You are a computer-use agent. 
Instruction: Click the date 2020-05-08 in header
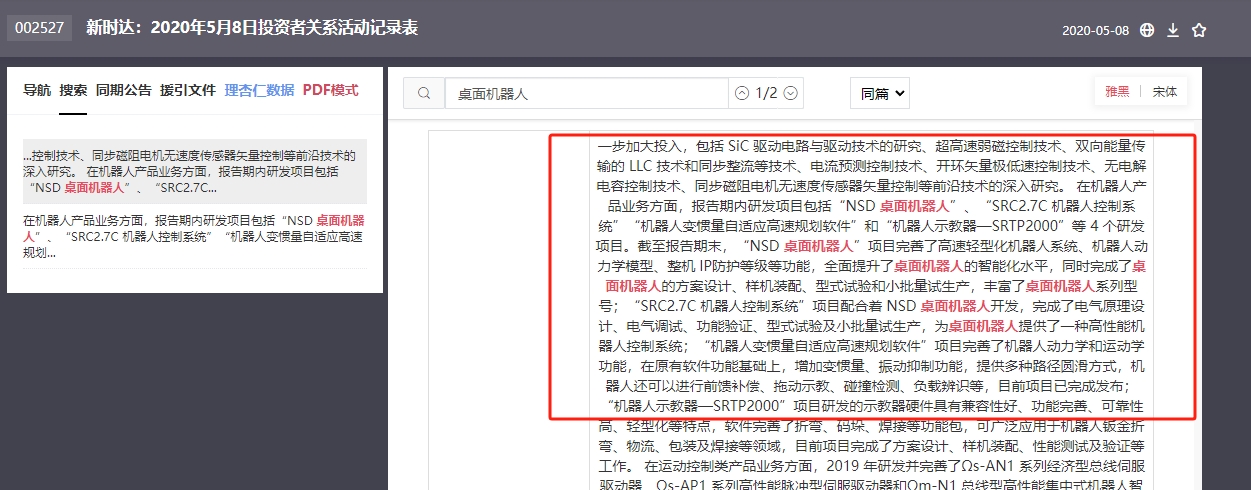click(x=1096, y=30)
